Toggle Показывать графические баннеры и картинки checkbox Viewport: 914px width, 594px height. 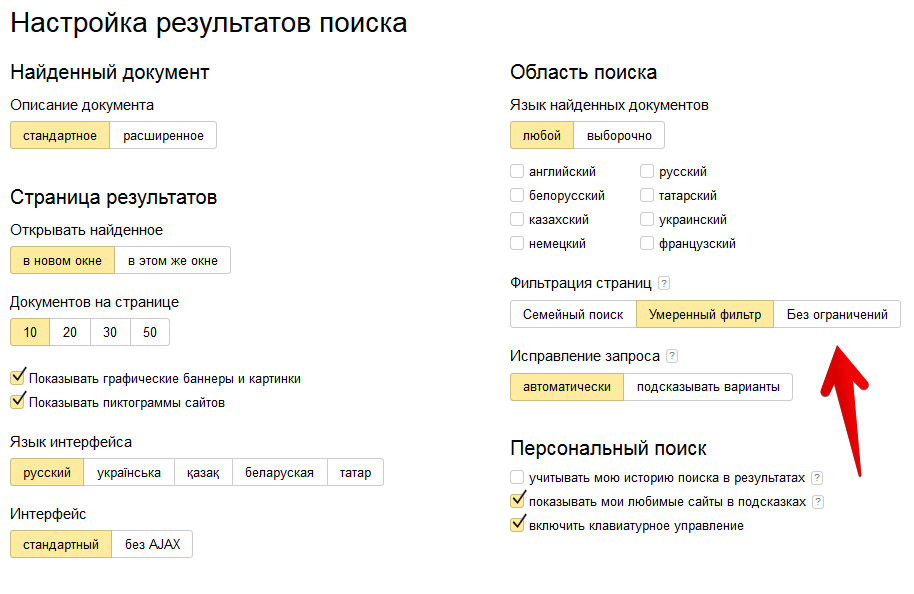point(17,378)
